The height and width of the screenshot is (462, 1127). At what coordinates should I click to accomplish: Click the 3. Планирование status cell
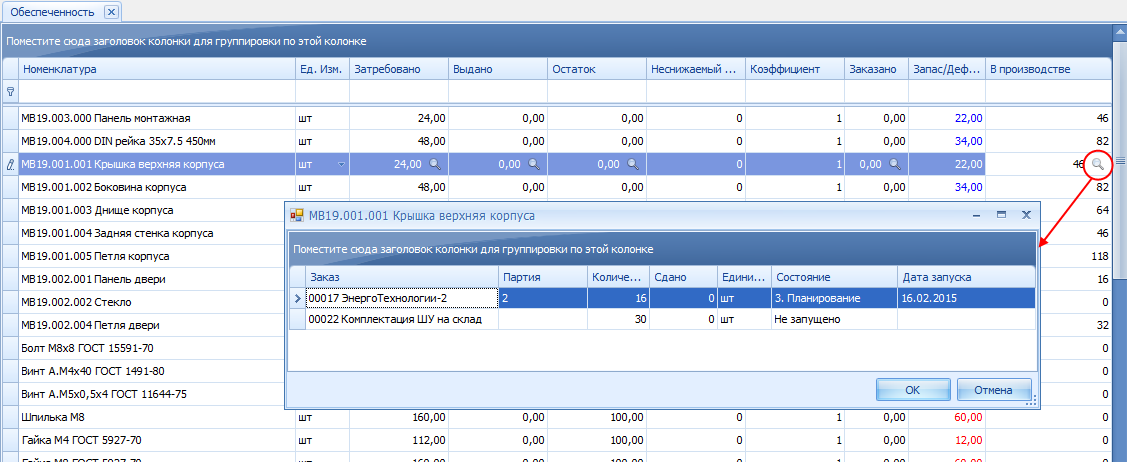[x=834, y=297]
